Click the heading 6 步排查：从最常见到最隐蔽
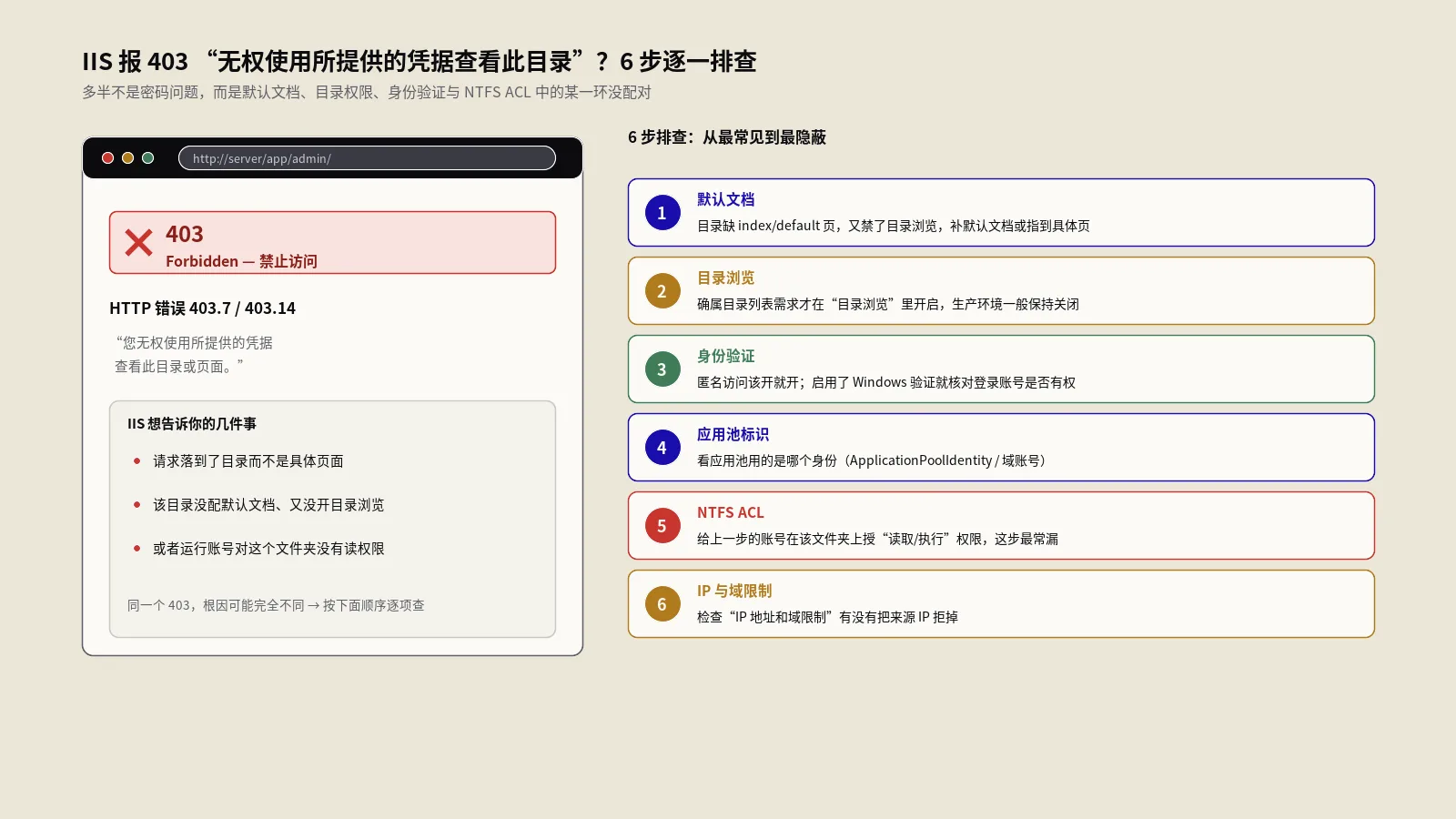Screen dimensions: 1456x819 click(x=727, y=137)
